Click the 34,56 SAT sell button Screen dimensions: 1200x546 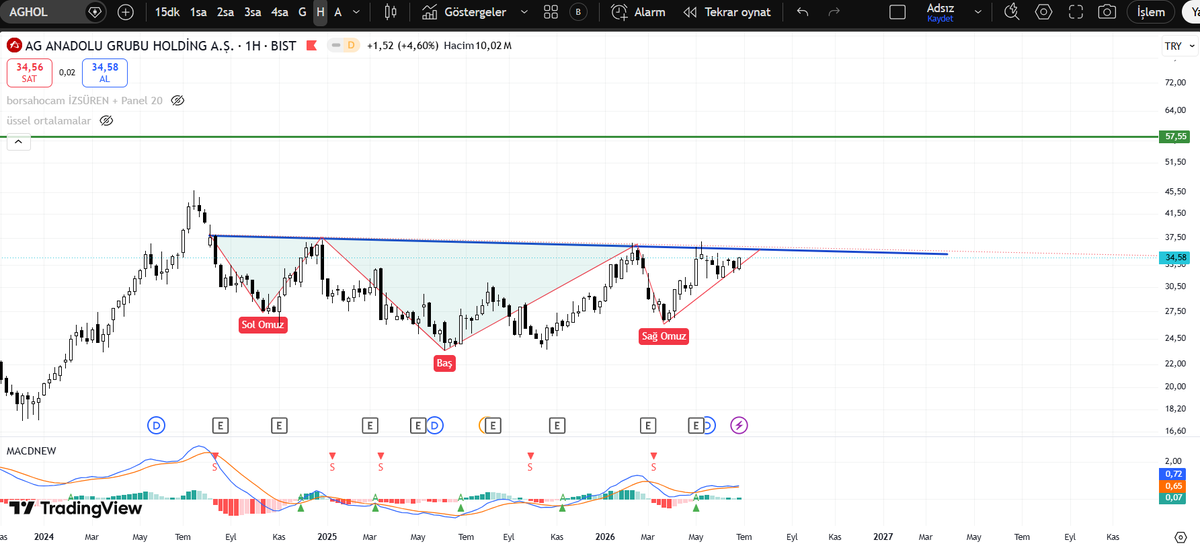click(29, 72)
